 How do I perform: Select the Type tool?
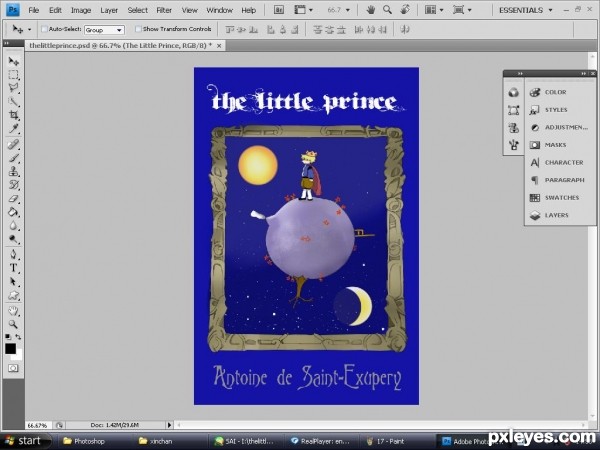(x=13, y=268)
